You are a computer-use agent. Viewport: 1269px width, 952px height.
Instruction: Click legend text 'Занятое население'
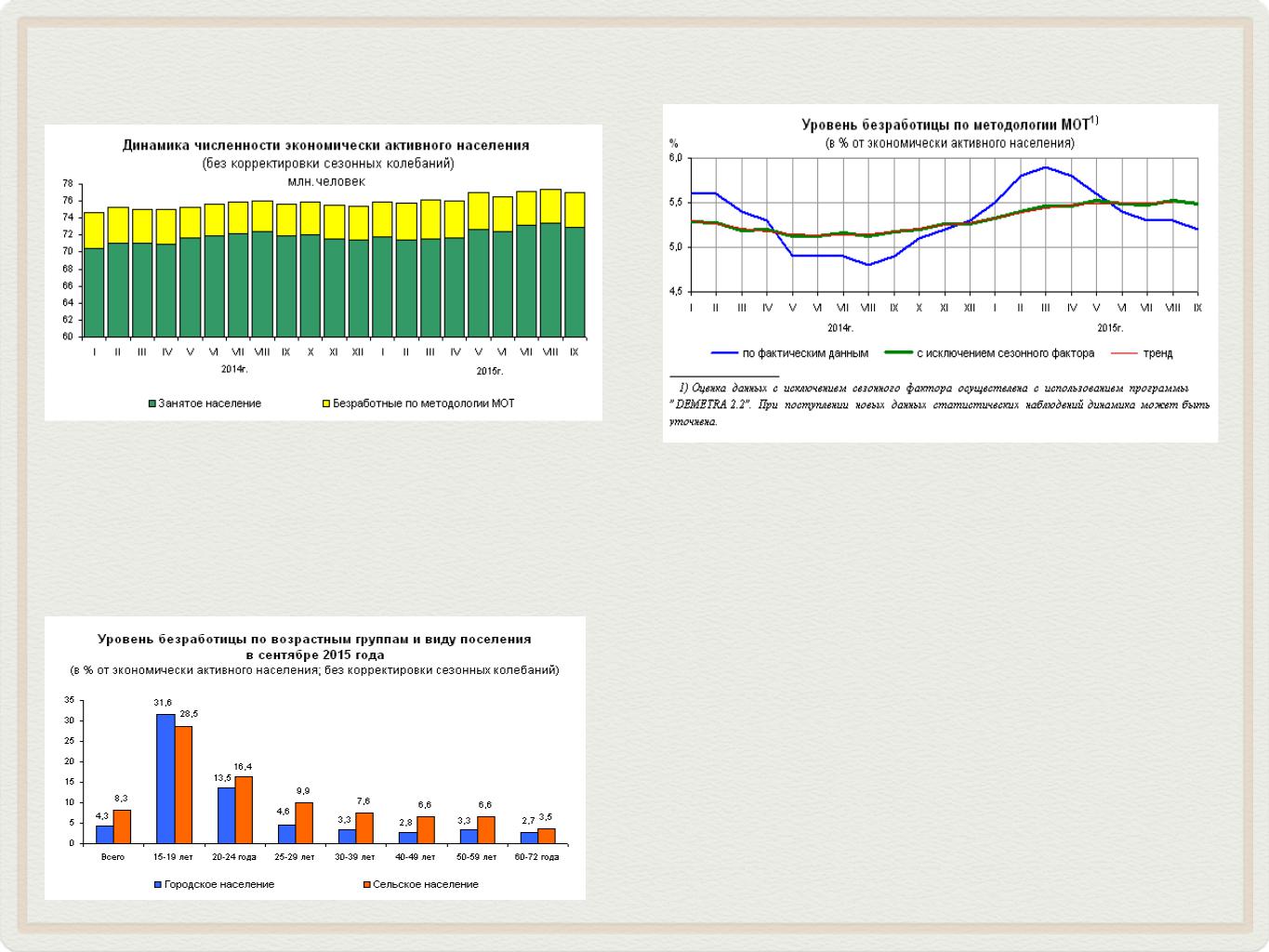210,404
